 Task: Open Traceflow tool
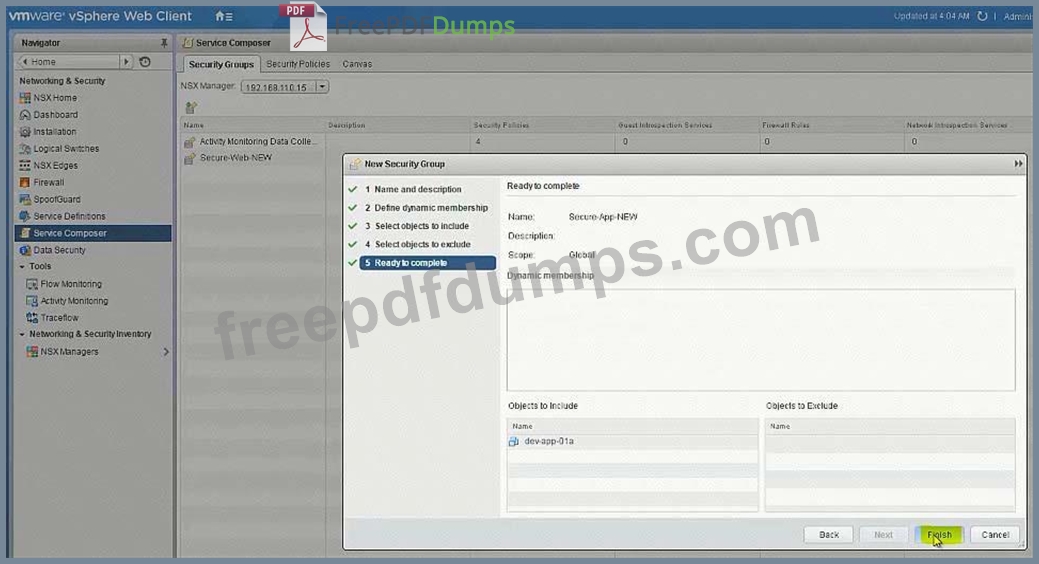pyautogui.click(x=60, y=317)
